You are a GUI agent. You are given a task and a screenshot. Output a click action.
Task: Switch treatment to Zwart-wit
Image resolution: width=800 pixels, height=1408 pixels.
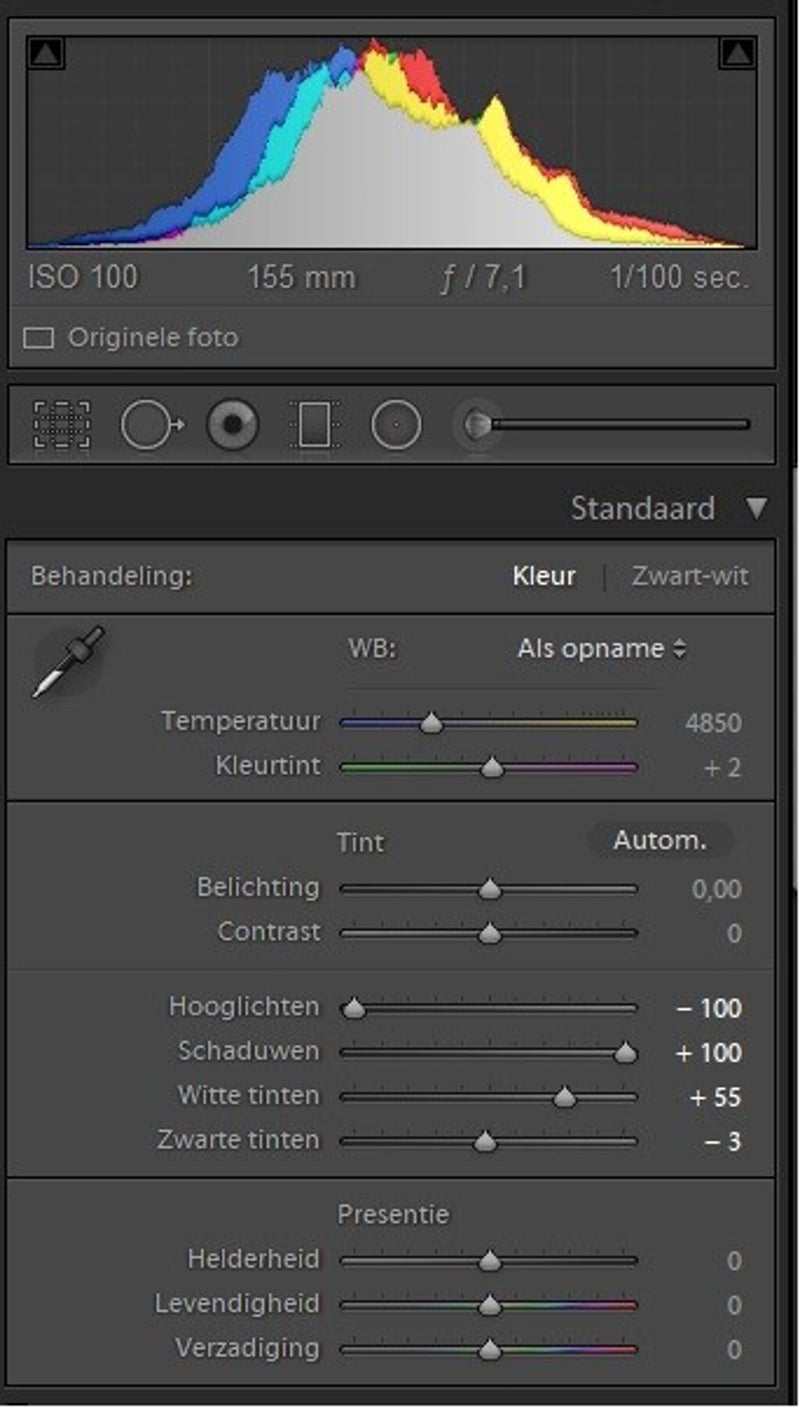click(689, 576)
